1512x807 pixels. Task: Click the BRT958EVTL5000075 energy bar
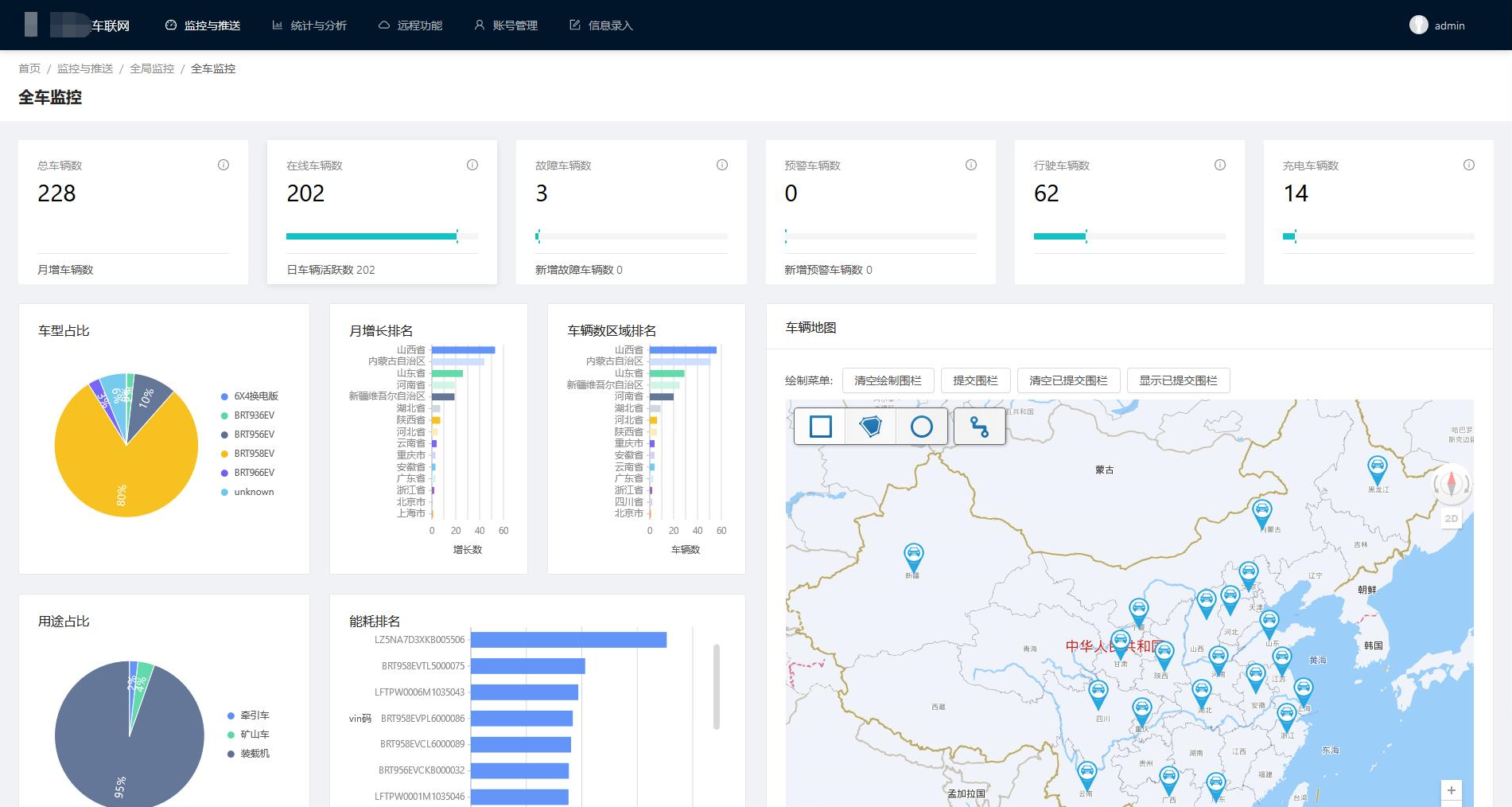(528, 666)
